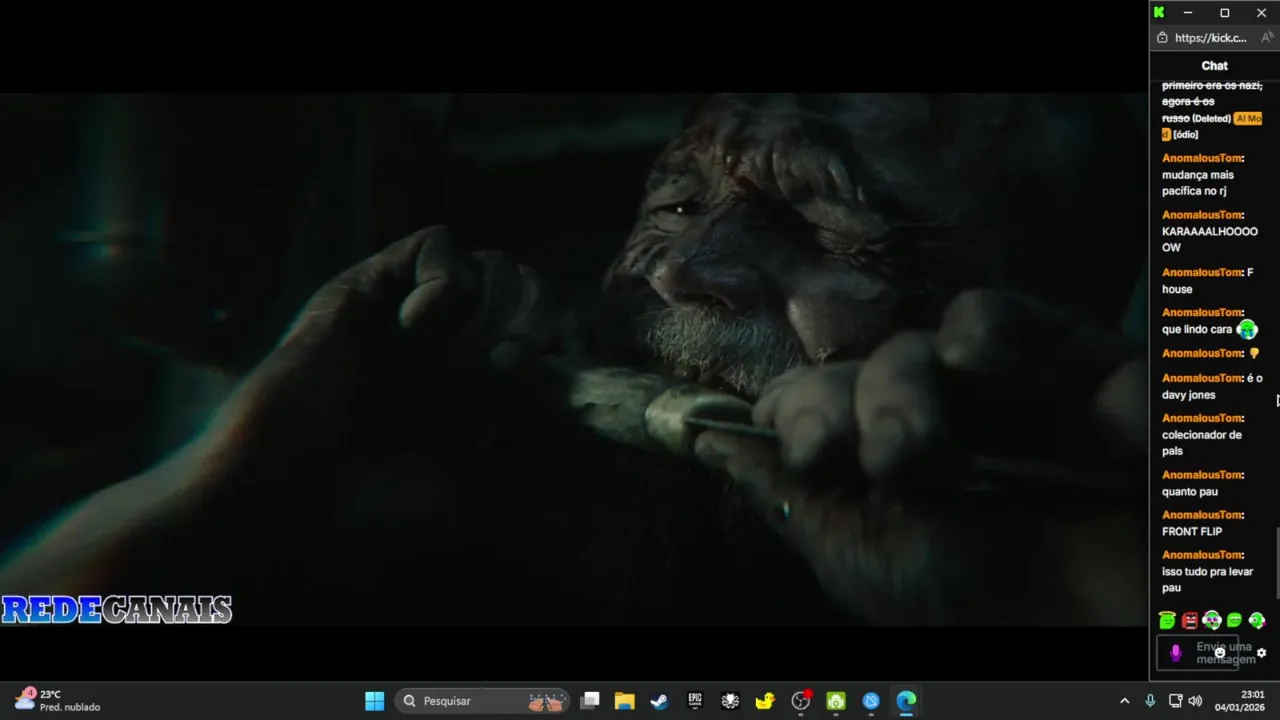Select the green halo angel emote
The height and width of the screenshot is (720, 1280).
pos(1167,621)
